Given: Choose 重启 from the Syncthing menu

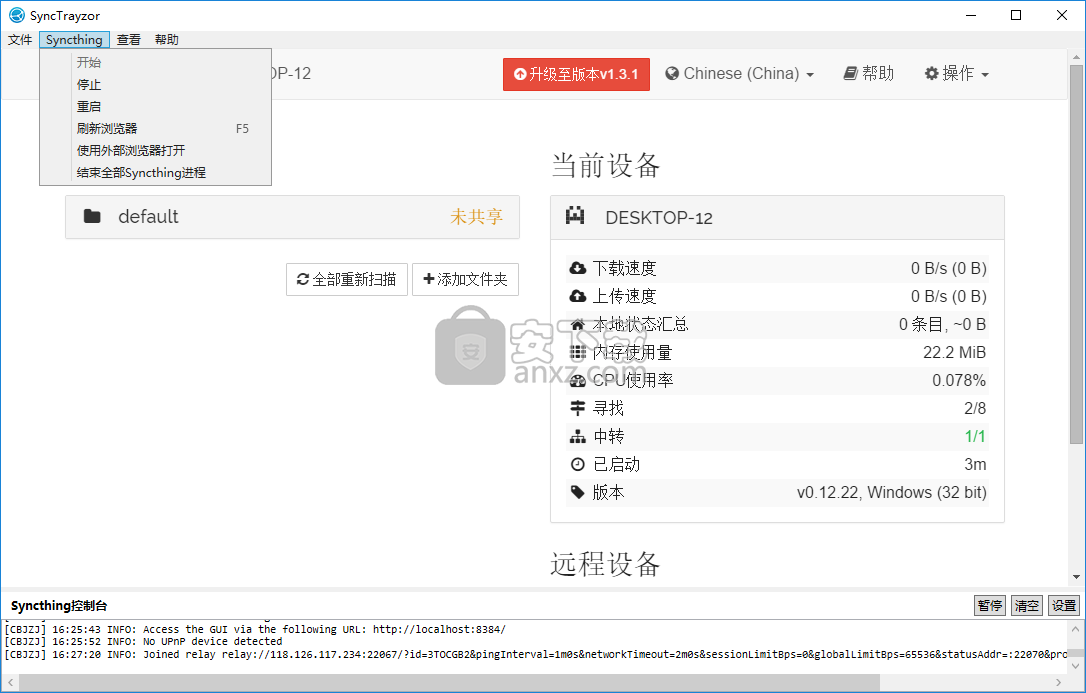Looking at the screenshot, I should pyautogui.click(x=155, y=107).
